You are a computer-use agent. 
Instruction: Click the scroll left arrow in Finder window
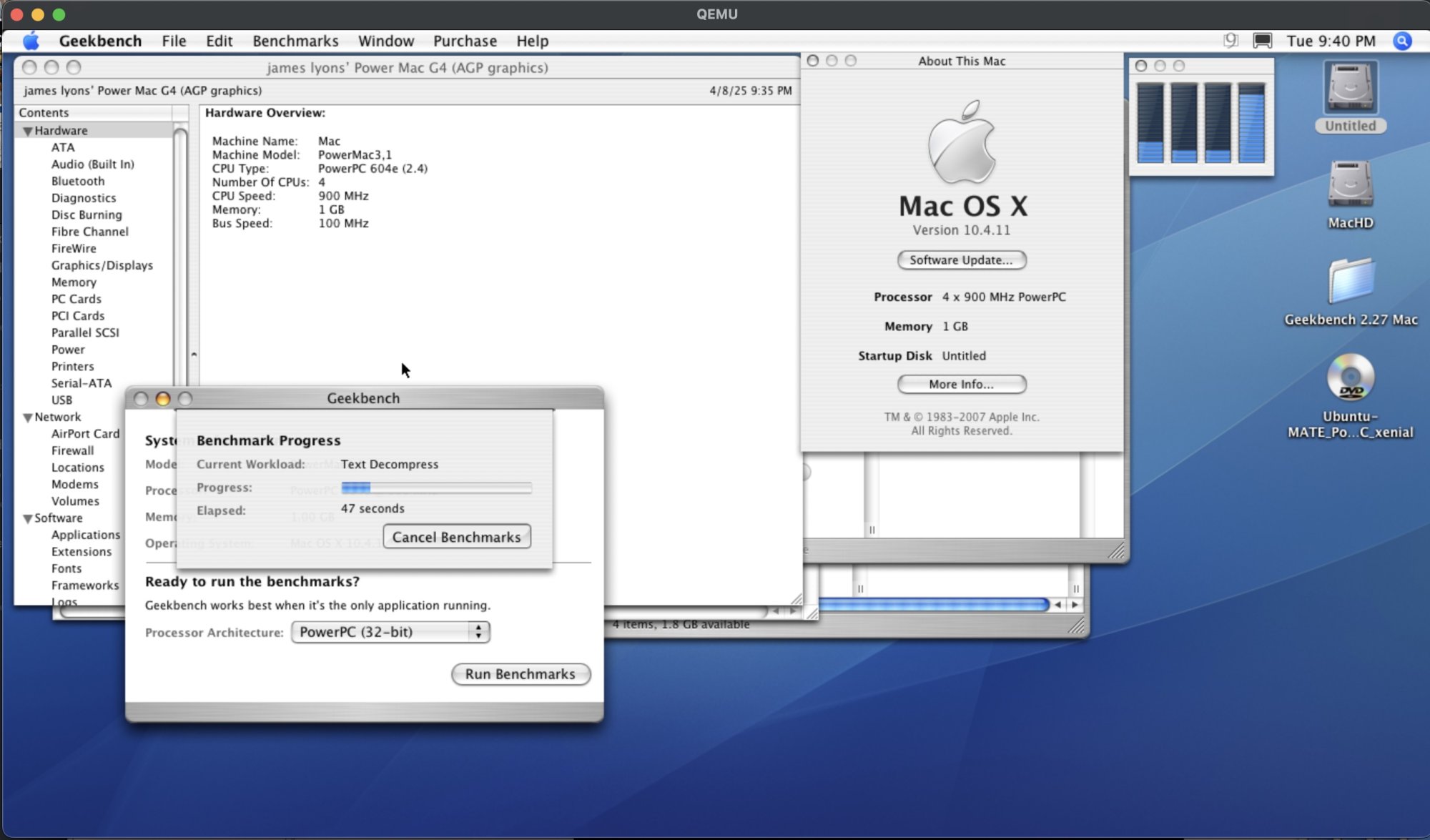point(1058,605)
